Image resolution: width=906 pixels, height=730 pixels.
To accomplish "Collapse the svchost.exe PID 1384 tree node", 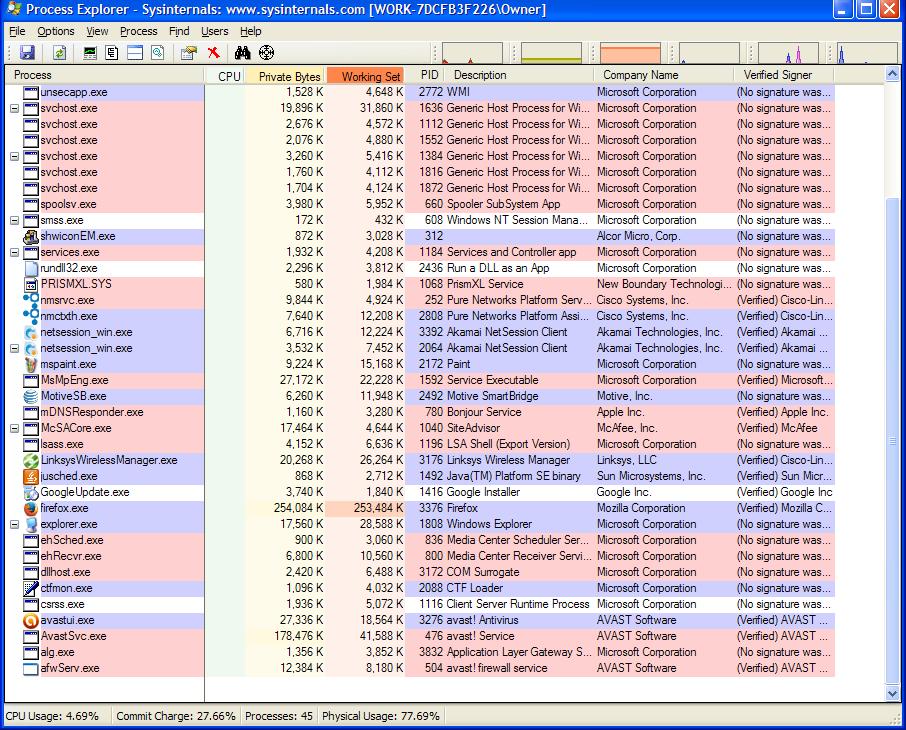I will click(14, 156).
